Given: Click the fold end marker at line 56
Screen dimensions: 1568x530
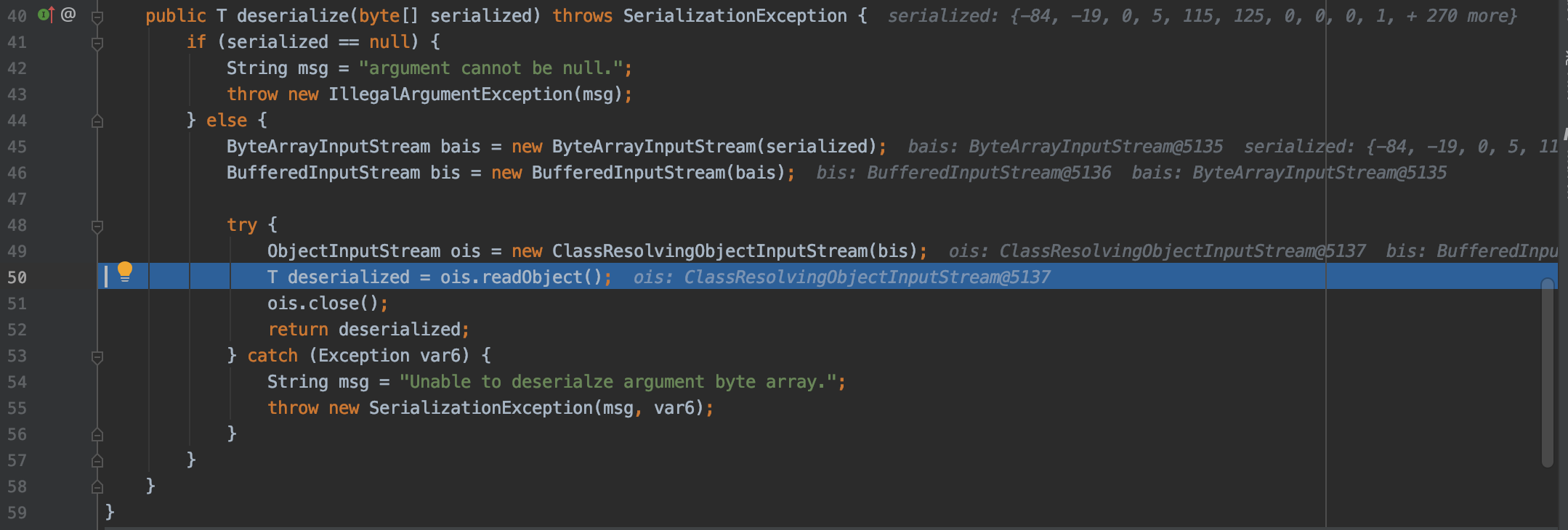Looking at the screenshot, I should point(97,435).
